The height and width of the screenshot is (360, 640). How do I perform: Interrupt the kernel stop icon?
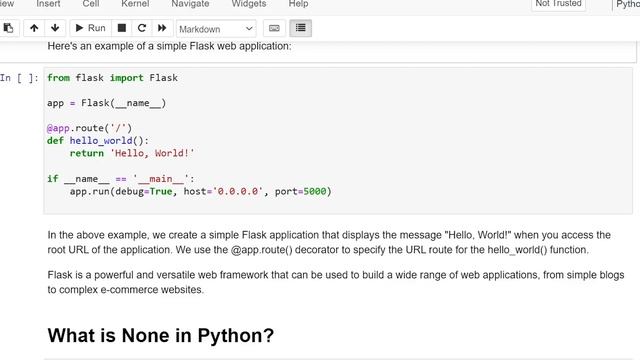(x=122, y=28)
